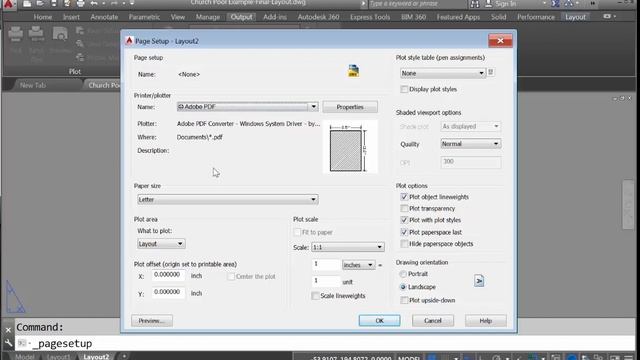
Task: Click the Undo arrow in quick access toolbar
Action: 94,4
